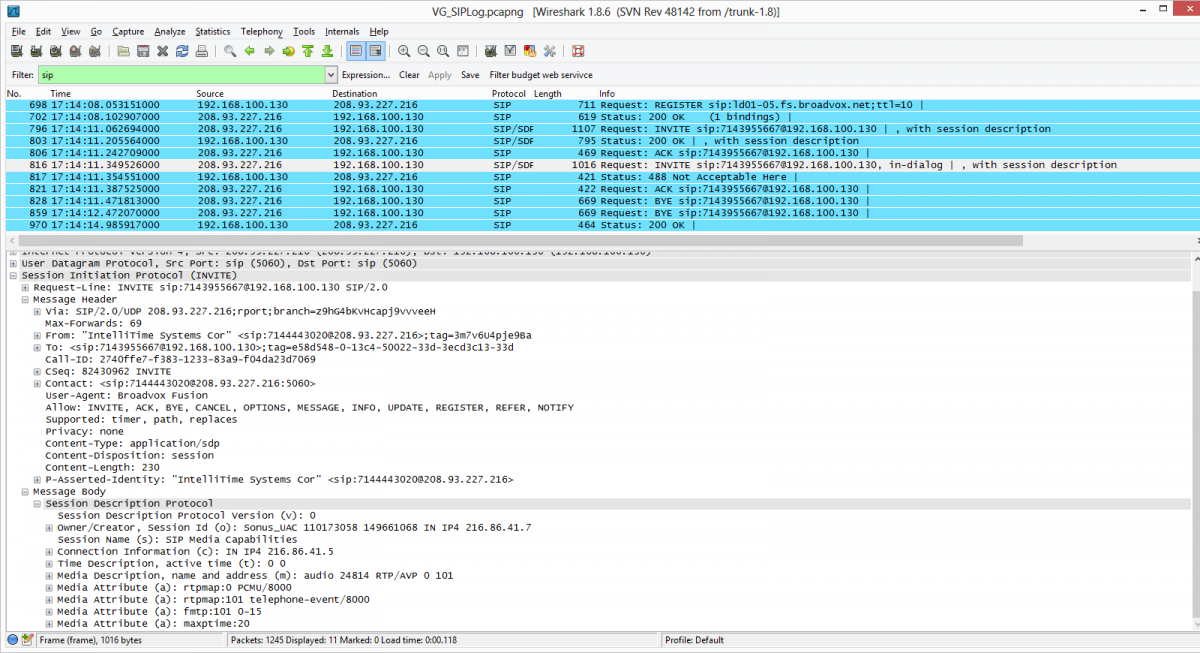The image size is (1200, 653).
Task: Open expert info status bar icon
Action: pos(12,640)
